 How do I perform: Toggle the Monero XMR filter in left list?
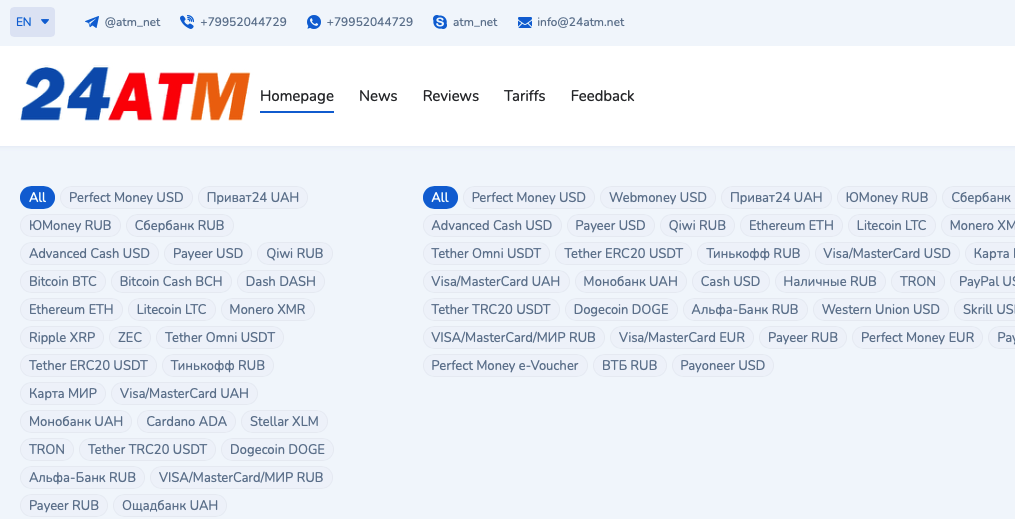(267, 309)
